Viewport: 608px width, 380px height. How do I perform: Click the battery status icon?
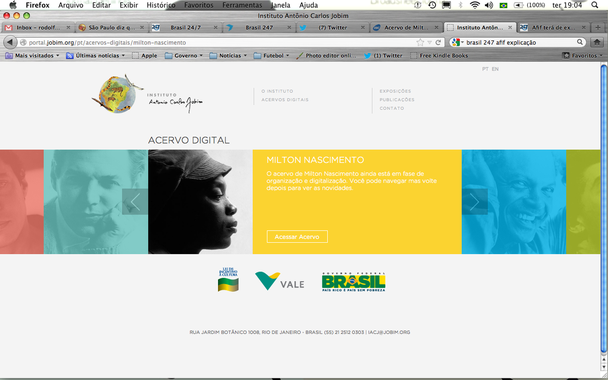518,5
